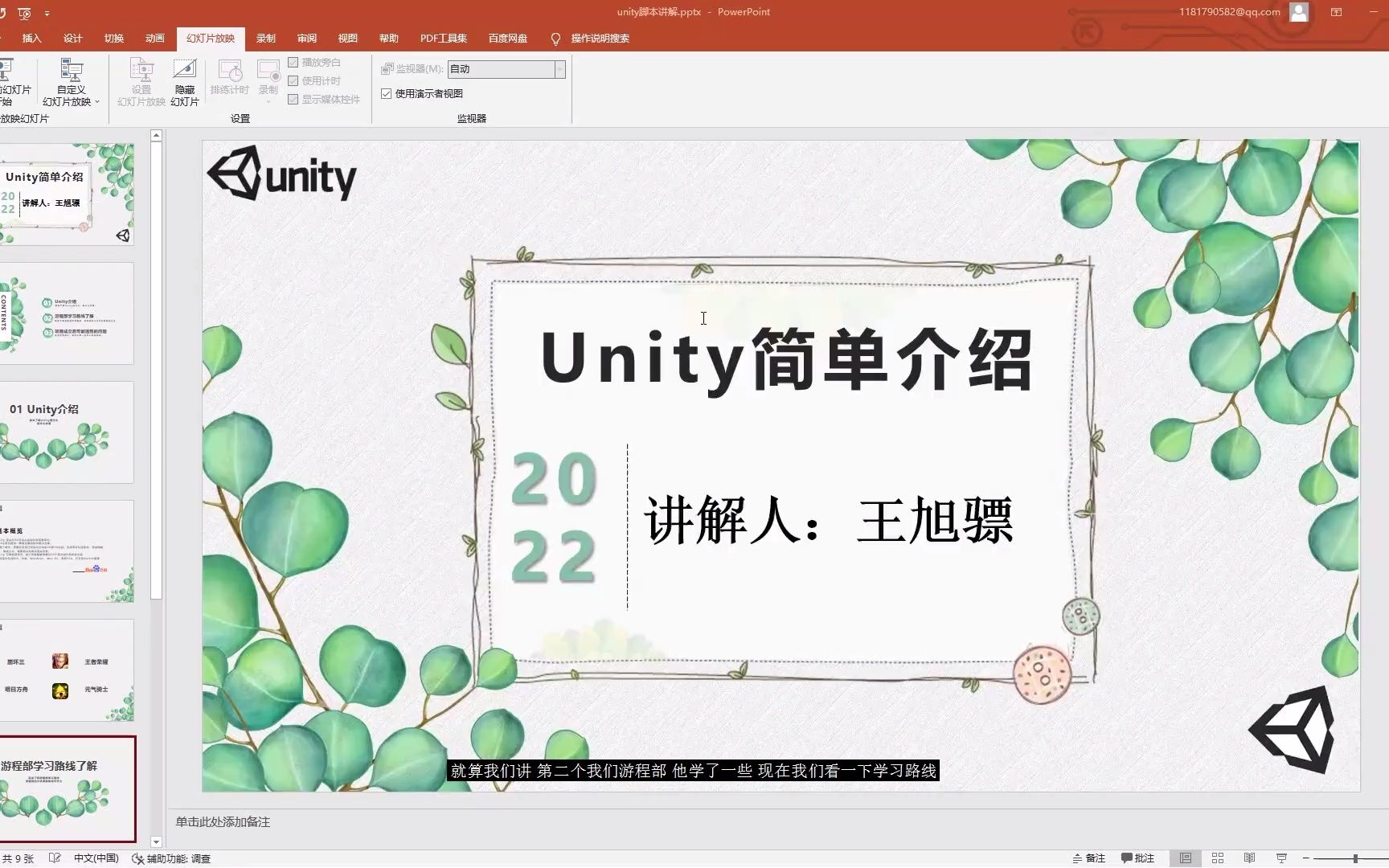Screen dimensions: 1389x868
Task: Click the 设置幻灯片放映 button
Action: coord(141,83)
